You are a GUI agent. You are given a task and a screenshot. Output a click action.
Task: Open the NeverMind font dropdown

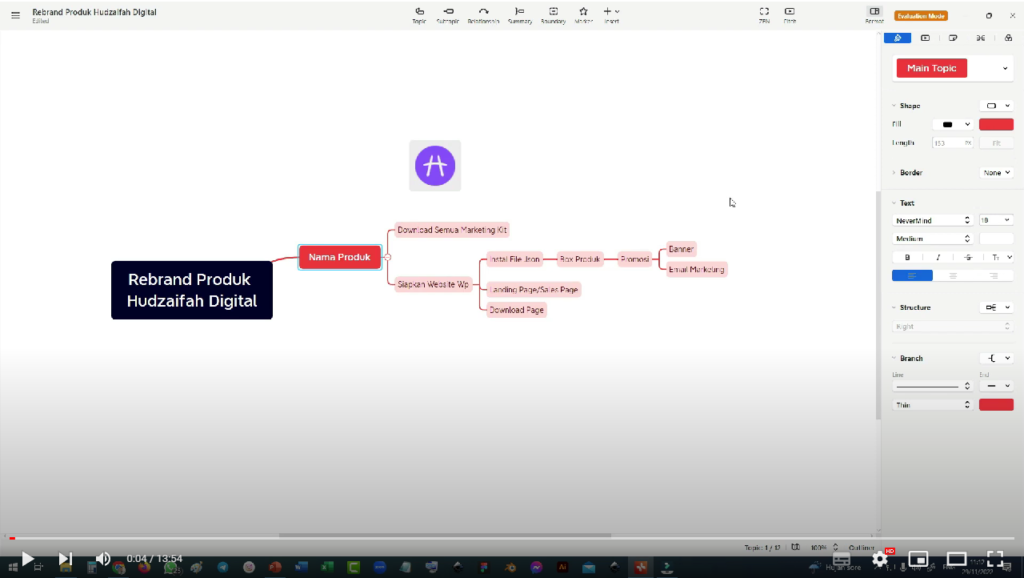pyautogui.click(x=931, y=220)
